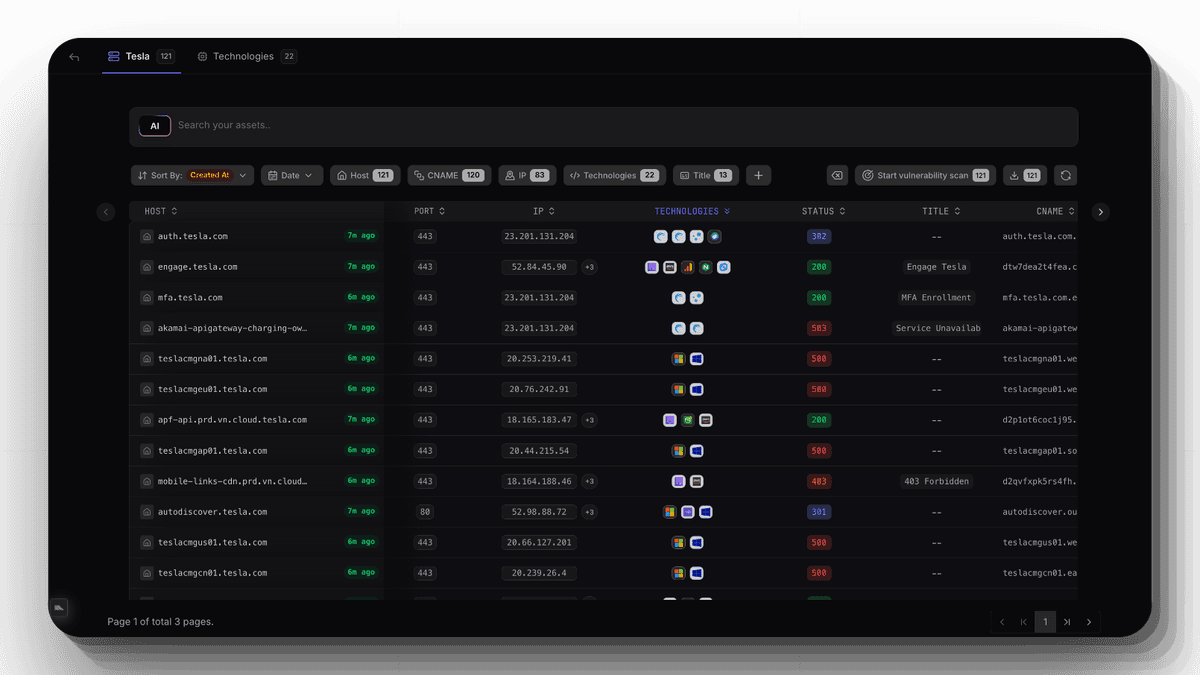Open the Date filter dropdown

[291, 175]
